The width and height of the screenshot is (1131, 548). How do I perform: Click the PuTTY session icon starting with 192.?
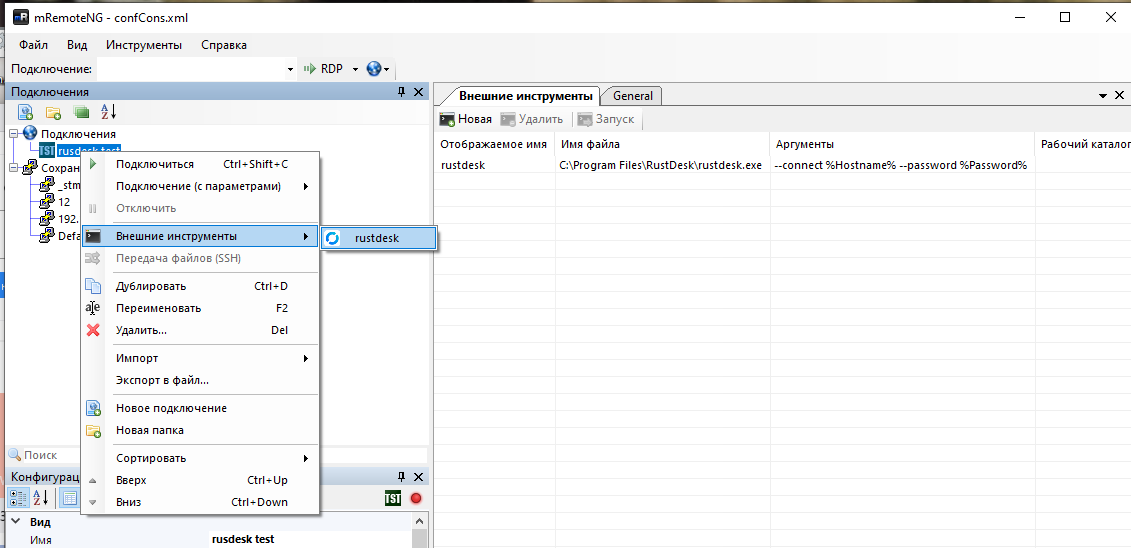tap(47, 218)
